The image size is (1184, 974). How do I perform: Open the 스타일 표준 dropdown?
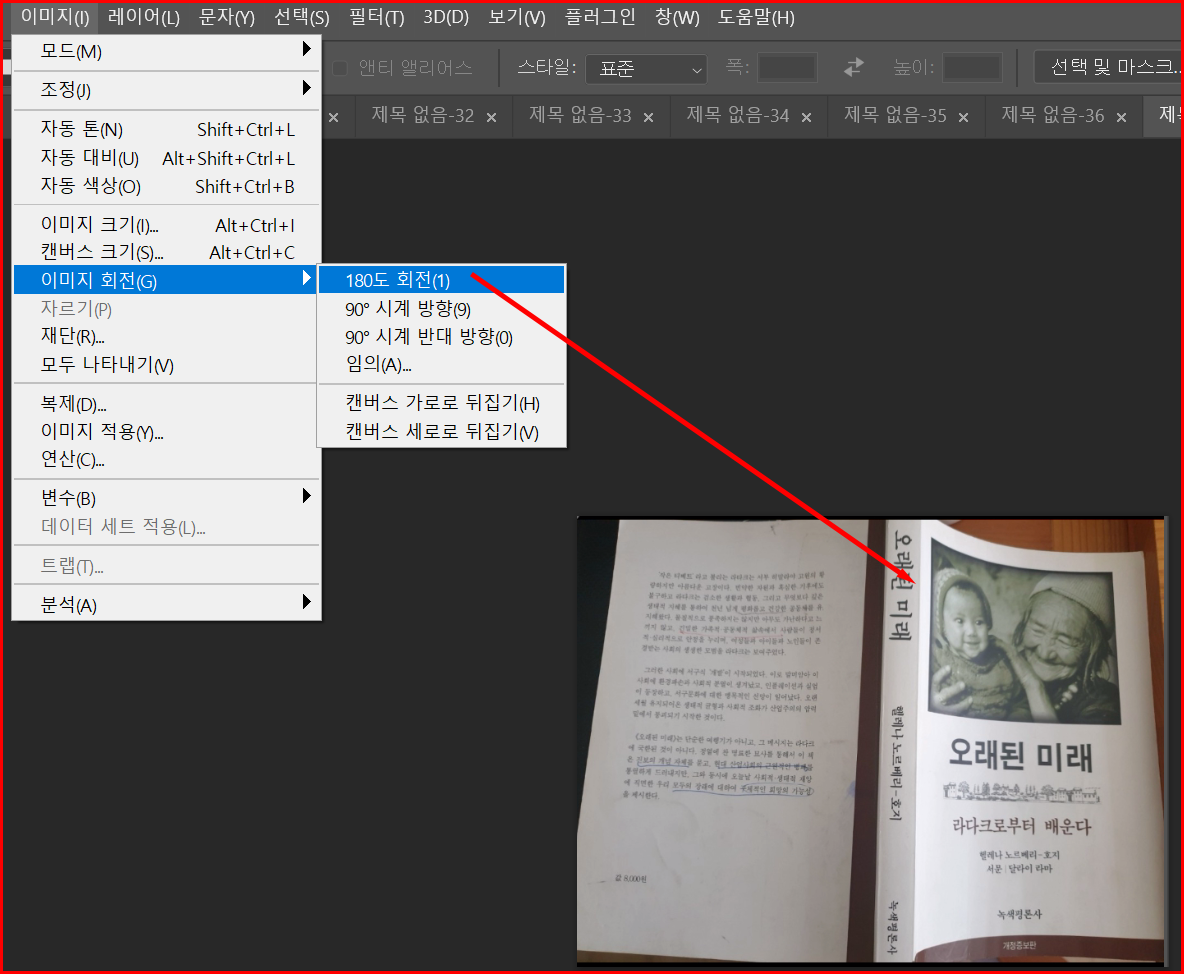[x=646, y=69]
